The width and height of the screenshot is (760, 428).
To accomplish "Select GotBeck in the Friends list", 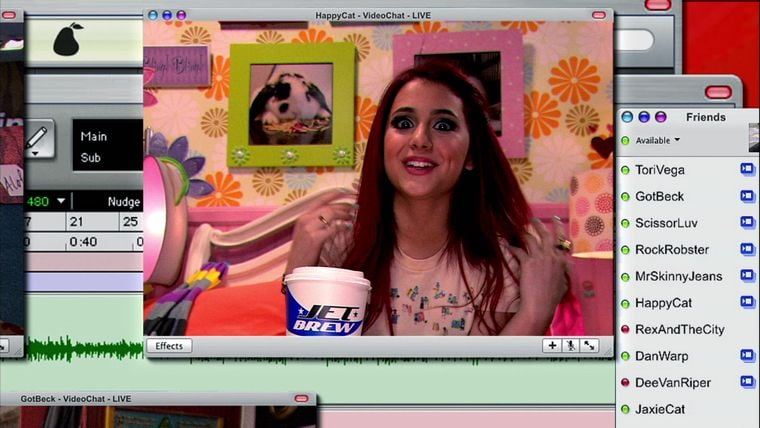I will pyautogui.click(x=659, y=197).
